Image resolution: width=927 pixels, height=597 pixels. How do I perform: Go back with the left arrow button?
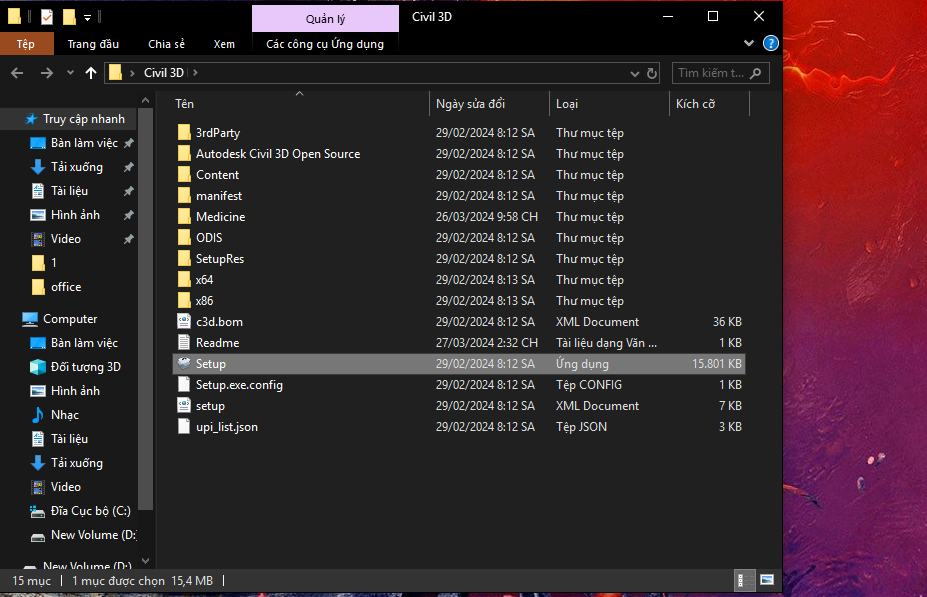click(x=17, y=73)
